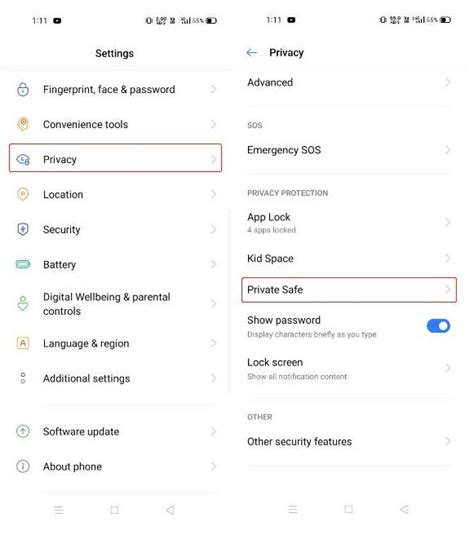Open the chevron next to Other security features

448,442
